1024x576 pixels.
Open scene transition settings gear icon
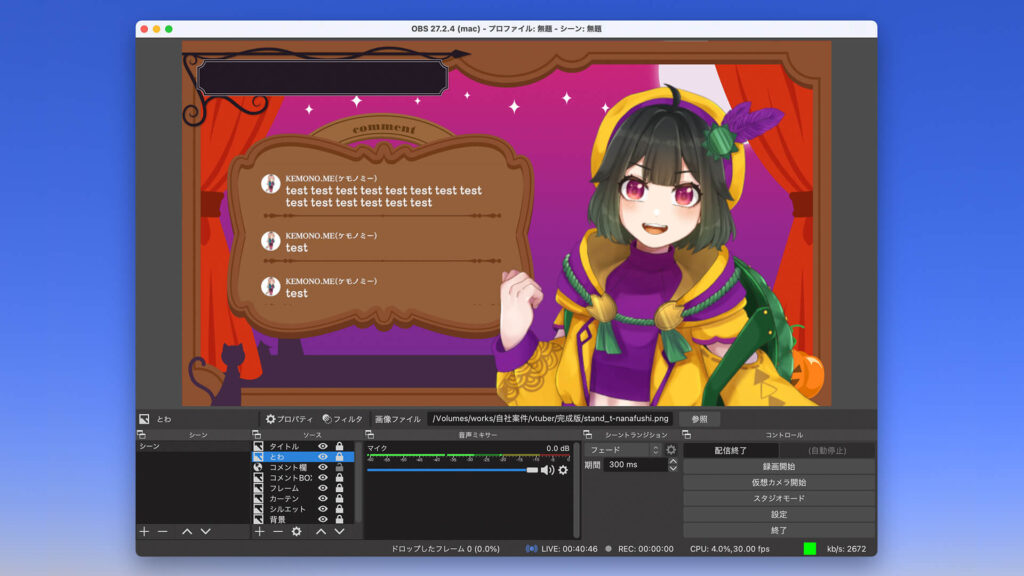click(671, 447)
